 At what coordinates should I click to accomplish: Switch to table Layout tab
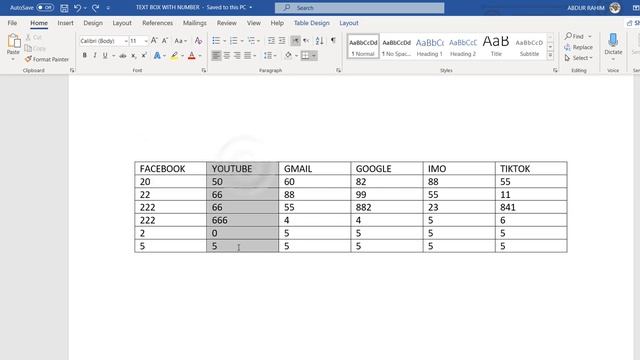tap(349, 23)
